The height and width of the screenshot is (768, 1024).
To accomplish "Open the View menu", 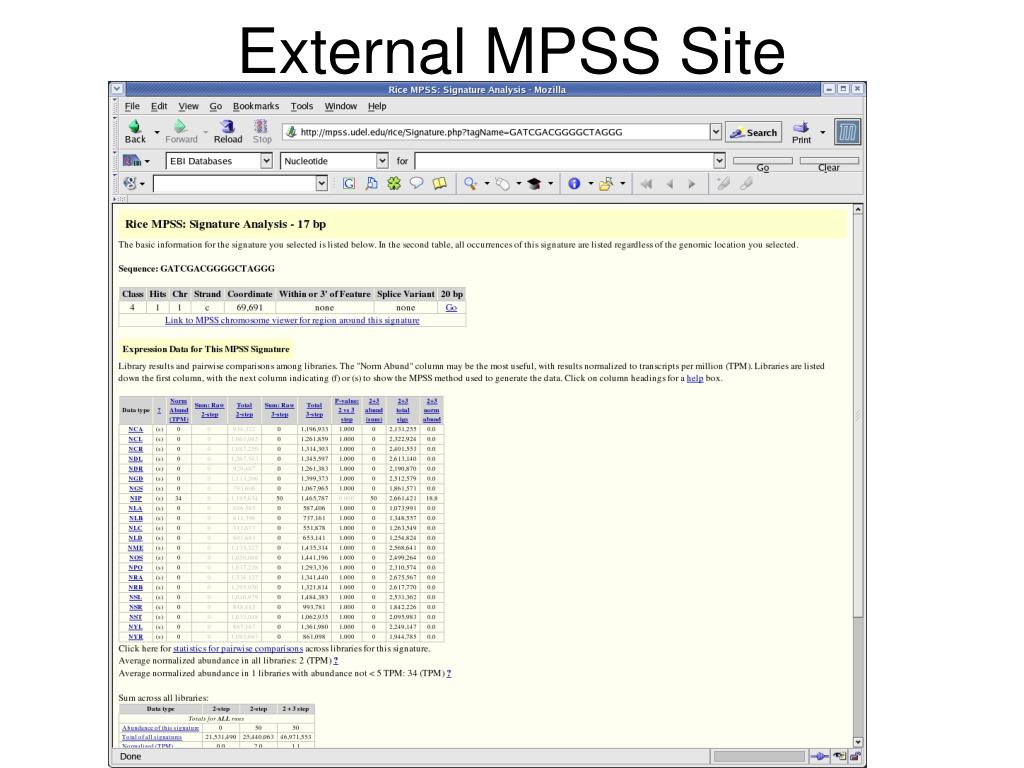I will pyautogui.click(x=188, y=106).
